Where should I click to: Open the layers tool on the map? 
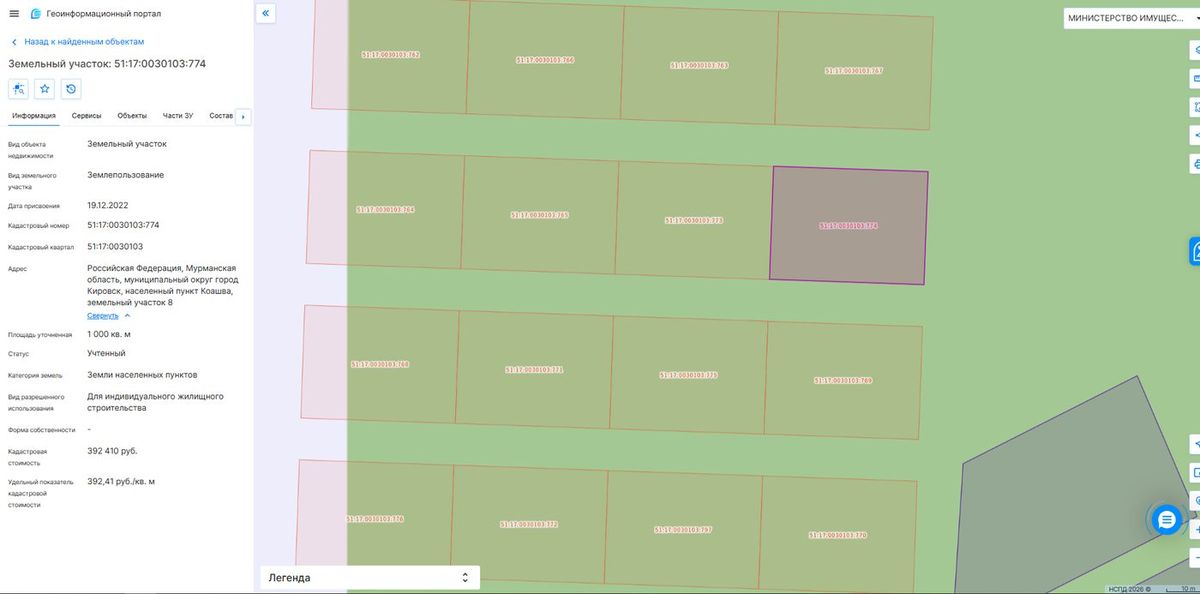tap(1196, 49)
